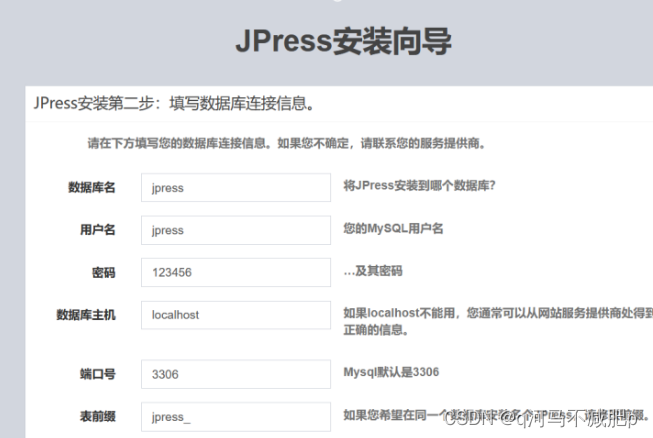The height and width of the screenshot is (438, 653).
Task: Click hint text 您的MySQL用户名
Action: (x=393, y=228)
